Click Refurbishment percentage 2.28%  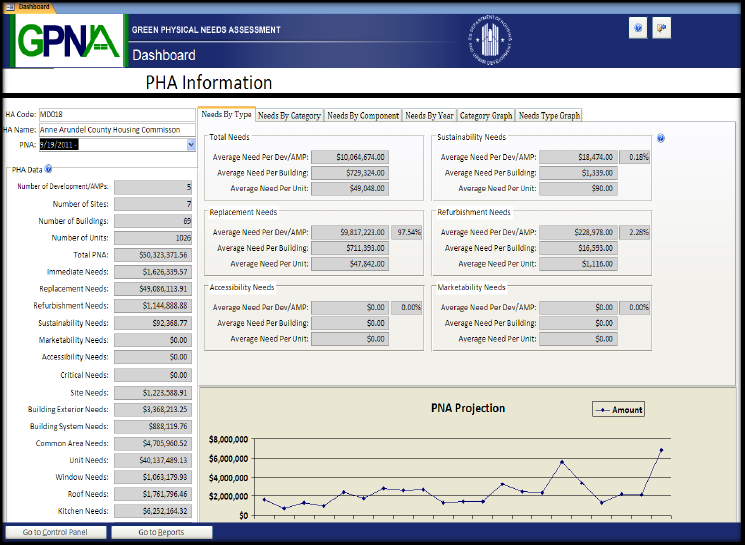point(635,232)
